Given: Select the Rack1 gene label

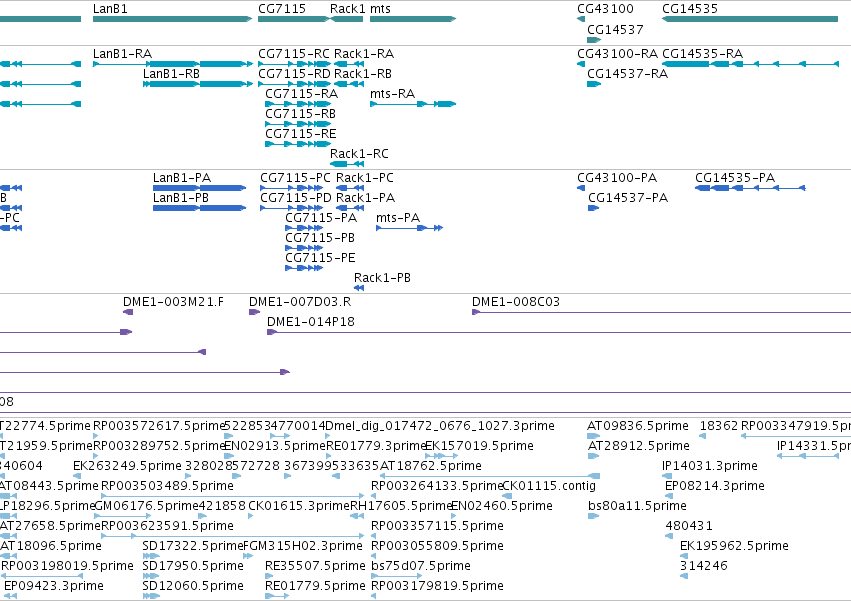Looking at the screenshot, I should [x=347, y=9].
